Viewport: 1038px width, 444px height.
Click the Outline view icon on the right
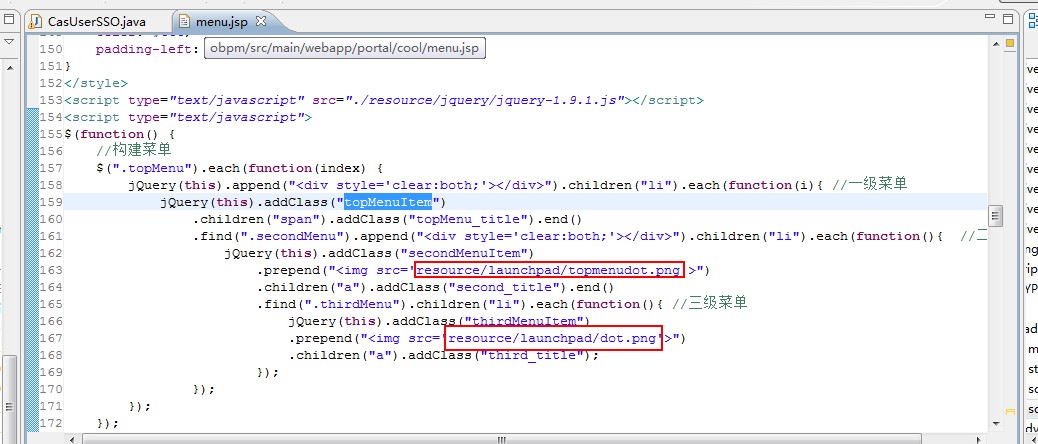(1031, 20)
